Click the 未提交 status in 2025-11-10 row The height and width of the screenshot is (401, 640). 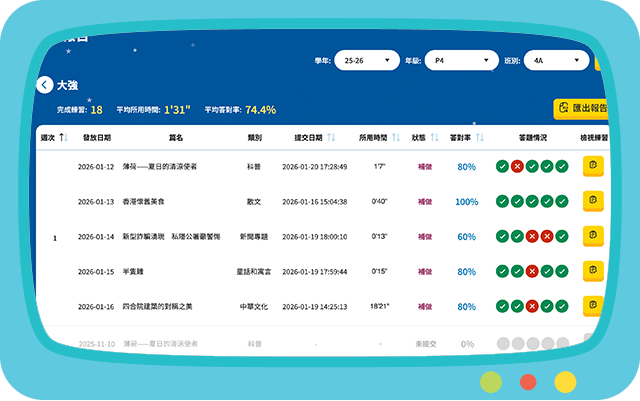click(x=426, y=344)
